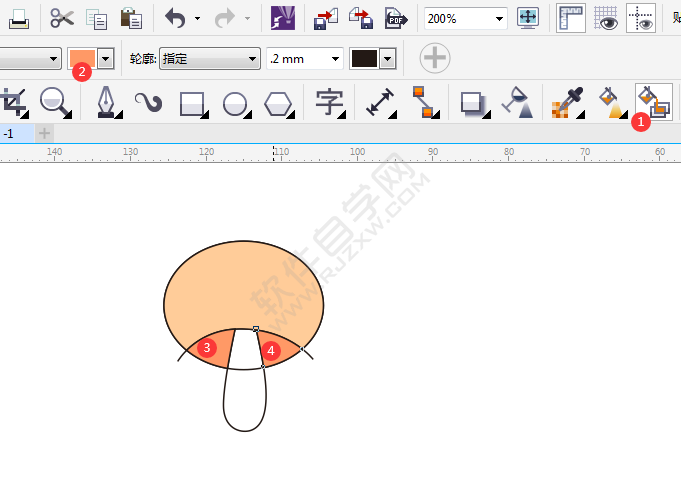Select the Zoom magnifier tool
The width and height of the screenshot is (681, 486).
pyautogui.click(x=53, y=102)
